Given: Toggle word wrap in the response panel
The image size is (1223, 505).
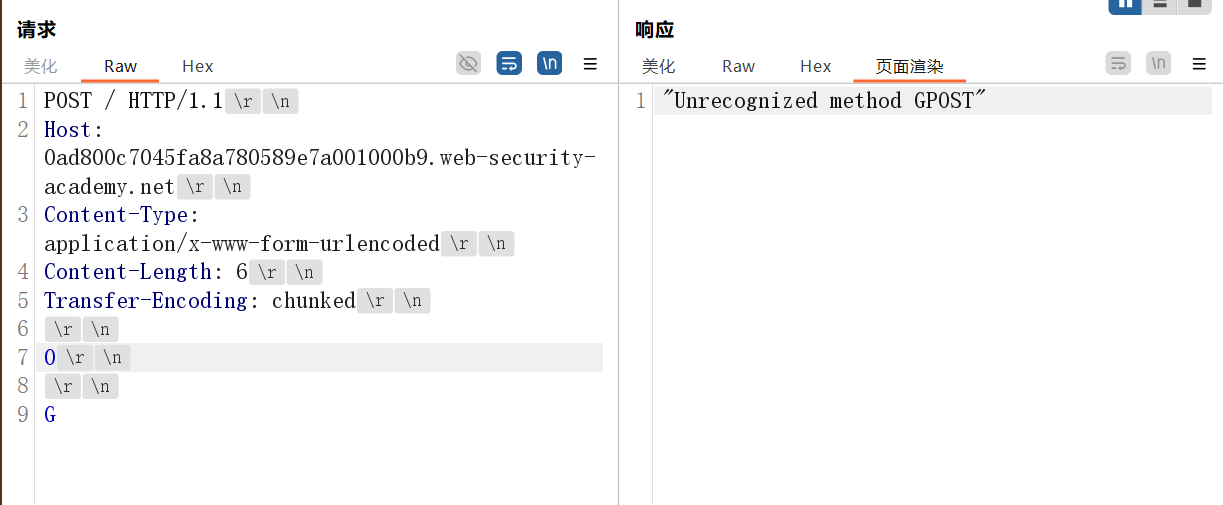Looking at the screenshot, I should pos(1118,64).
